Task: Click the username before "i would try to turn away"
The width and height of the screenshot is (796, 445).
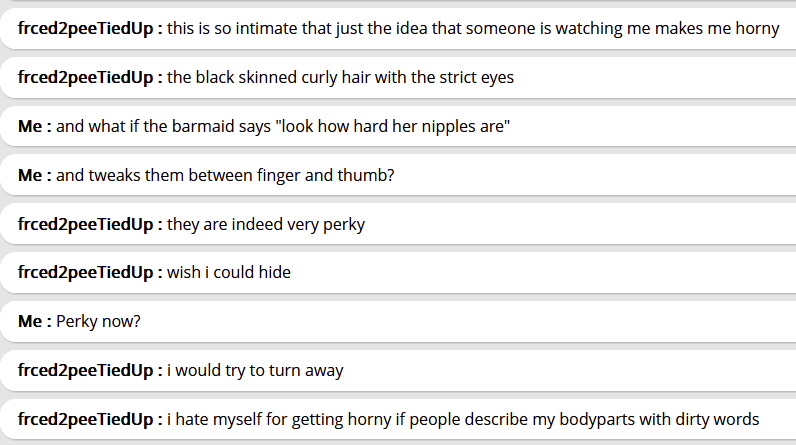Action: [x=90, y=370]
